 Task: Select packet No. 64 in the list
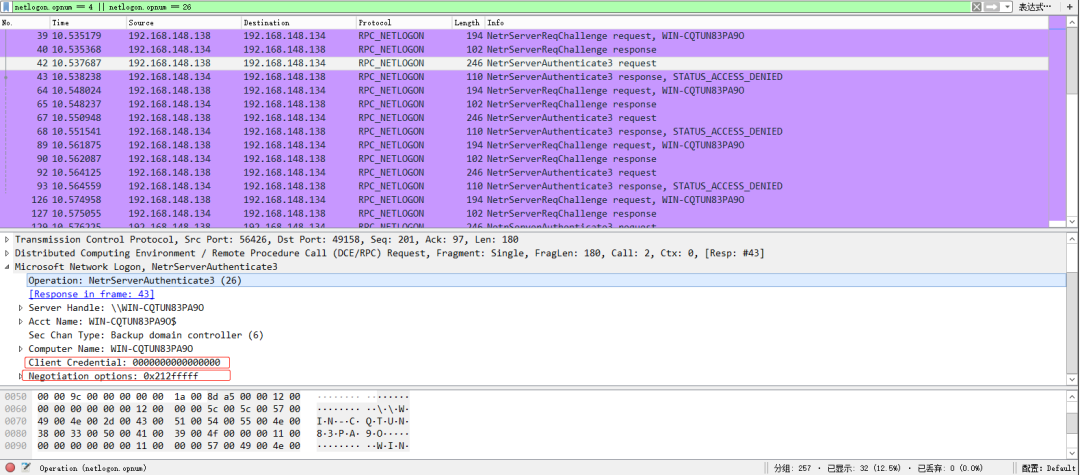[524, 90]
